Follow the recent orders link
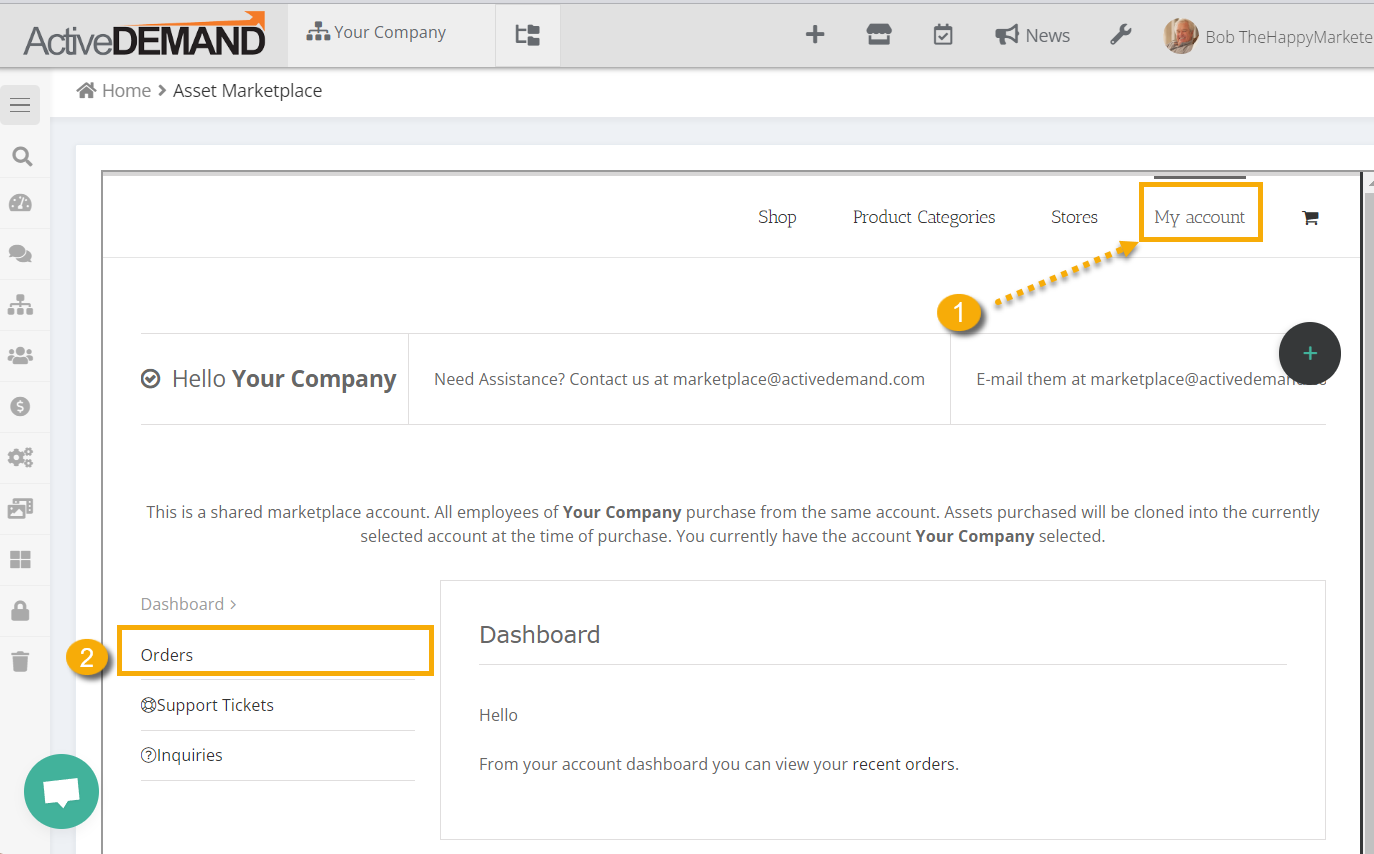This screenshot has width=1374, height=854. click(904, 764)
